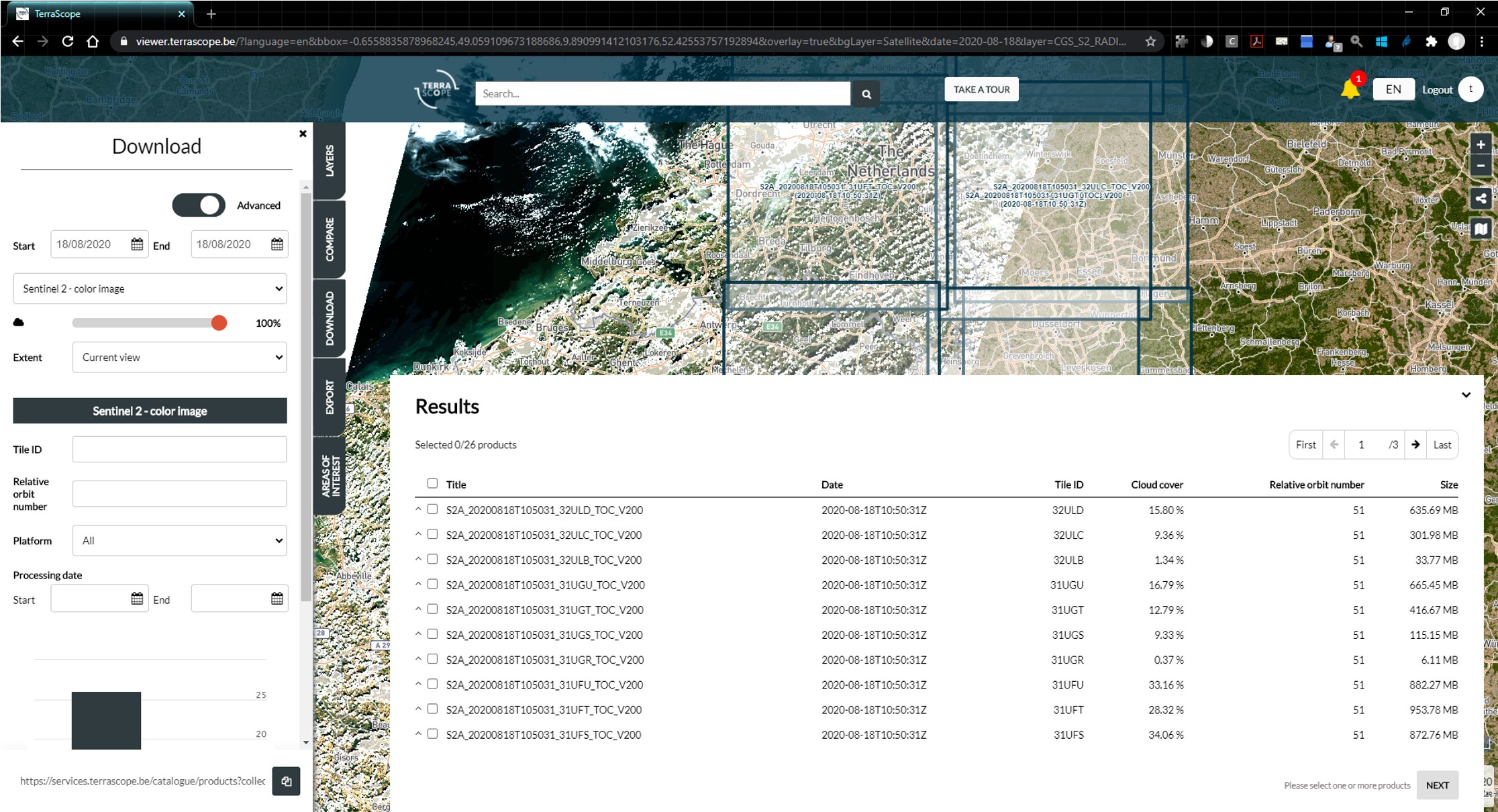Click the zoom out control on the map
The width and height of the screenshot is (1498, 812).
[x=1480, y=166]
